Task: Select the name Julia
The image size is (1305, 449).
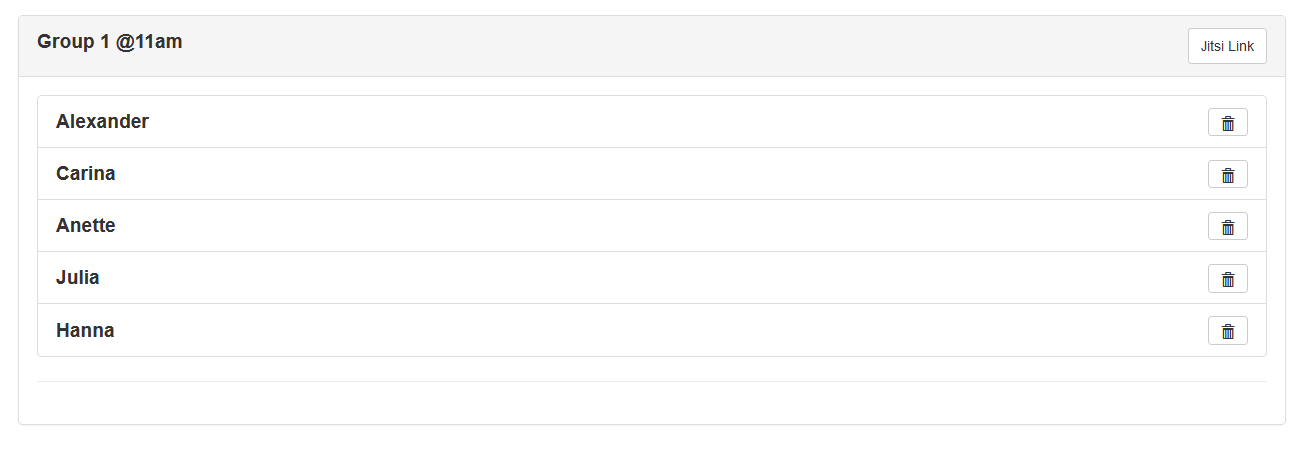Action: click(77, 278)
